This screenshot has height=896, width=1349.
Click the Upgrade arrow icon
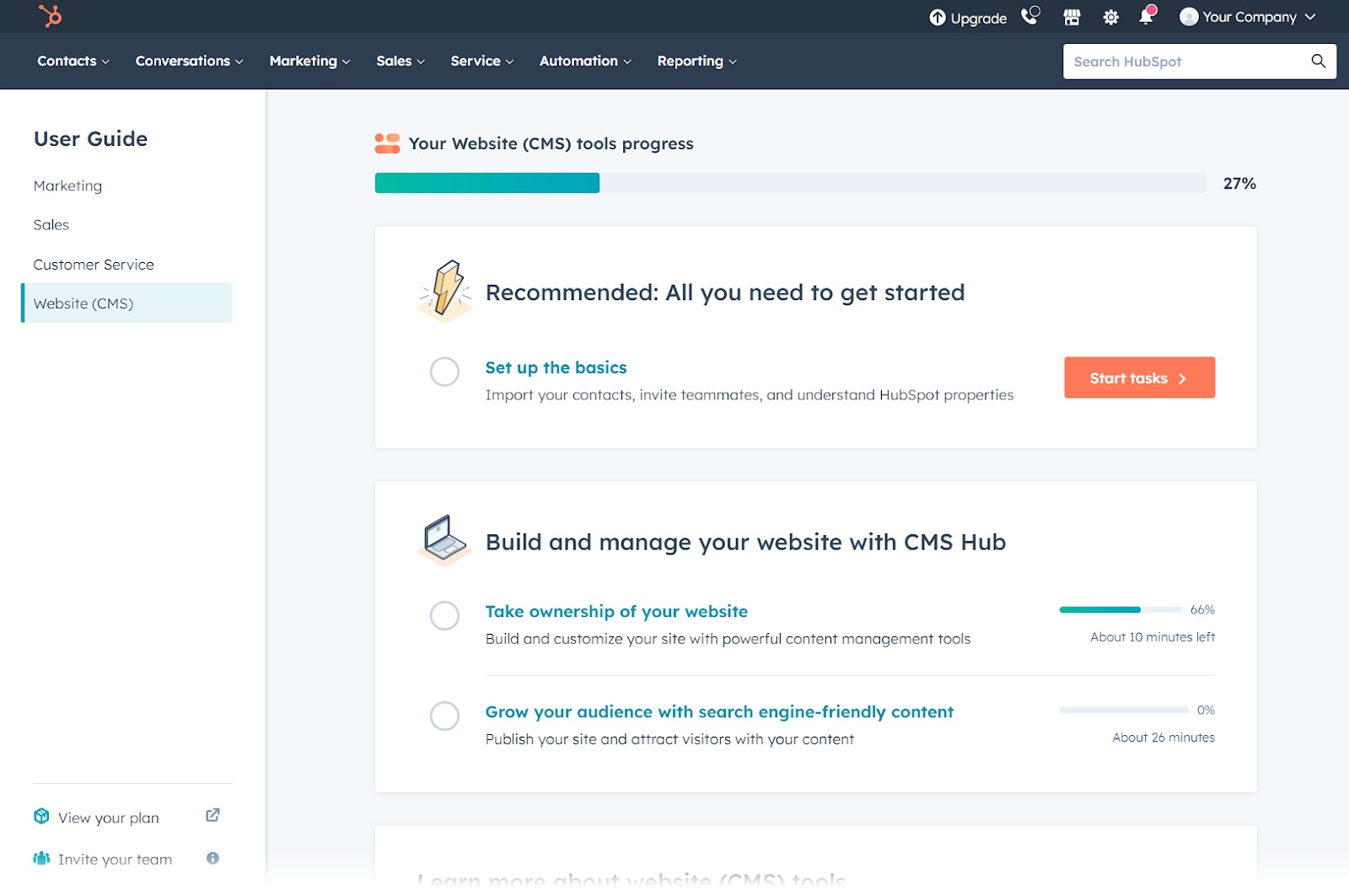pos(938,16)
